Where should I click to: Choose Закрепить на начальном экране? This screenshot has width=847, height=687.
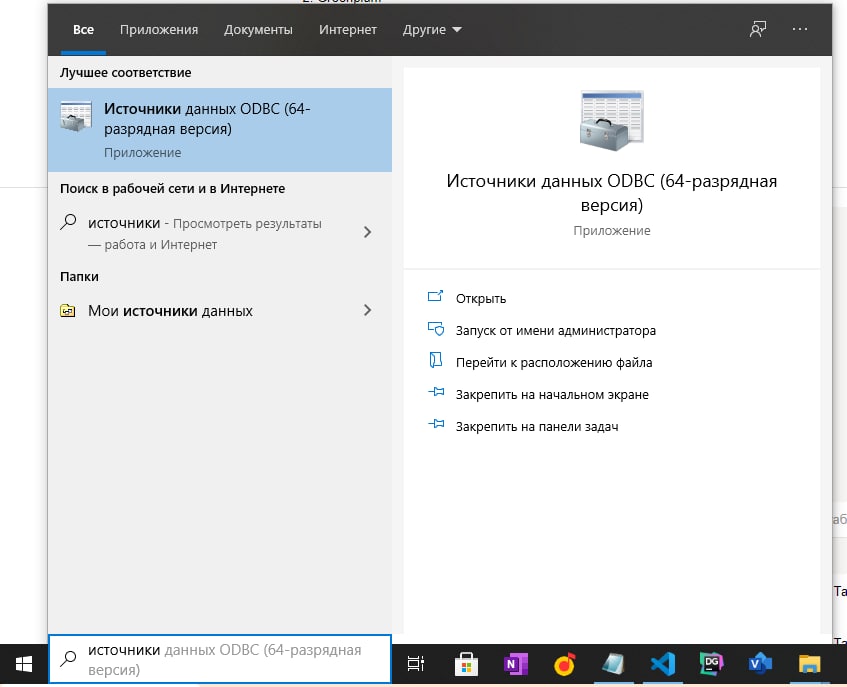[552, 395]
